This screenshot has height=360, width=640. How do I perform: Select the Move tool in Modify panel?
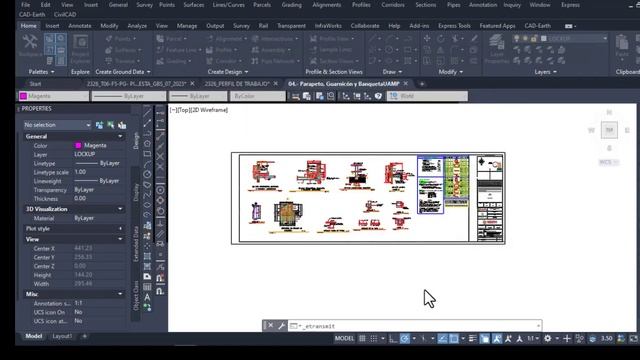click(x=427, y=39)
